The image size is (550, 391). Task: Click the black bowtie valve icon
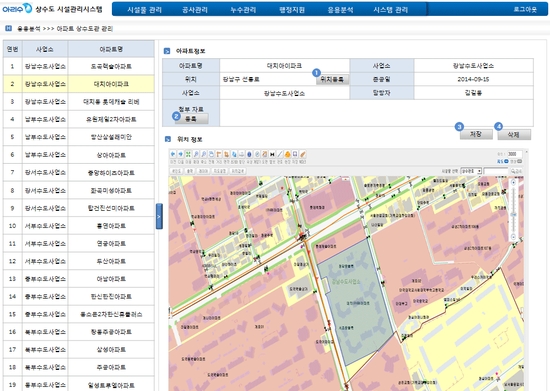[x=272, y=154]
